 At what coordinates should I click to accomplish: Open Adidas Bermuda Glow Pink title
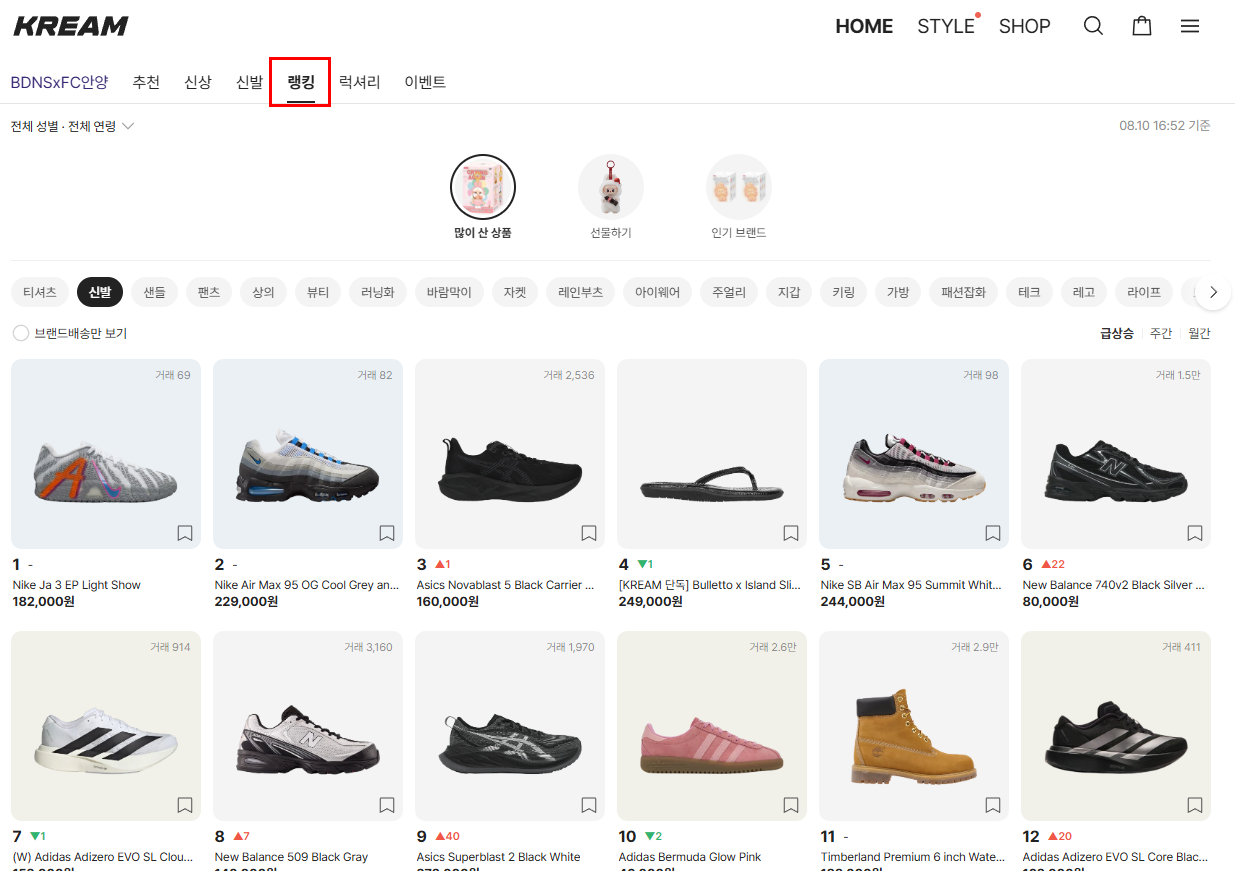click(690, 857)
